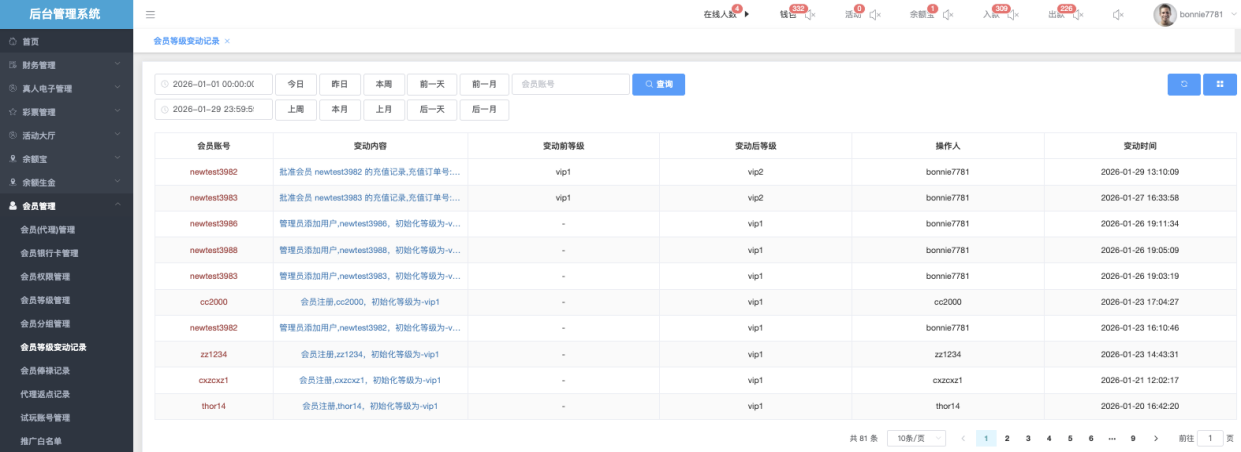
Task: Collapse the sidebar with the hamburger icon
Action: pos(150,15)
